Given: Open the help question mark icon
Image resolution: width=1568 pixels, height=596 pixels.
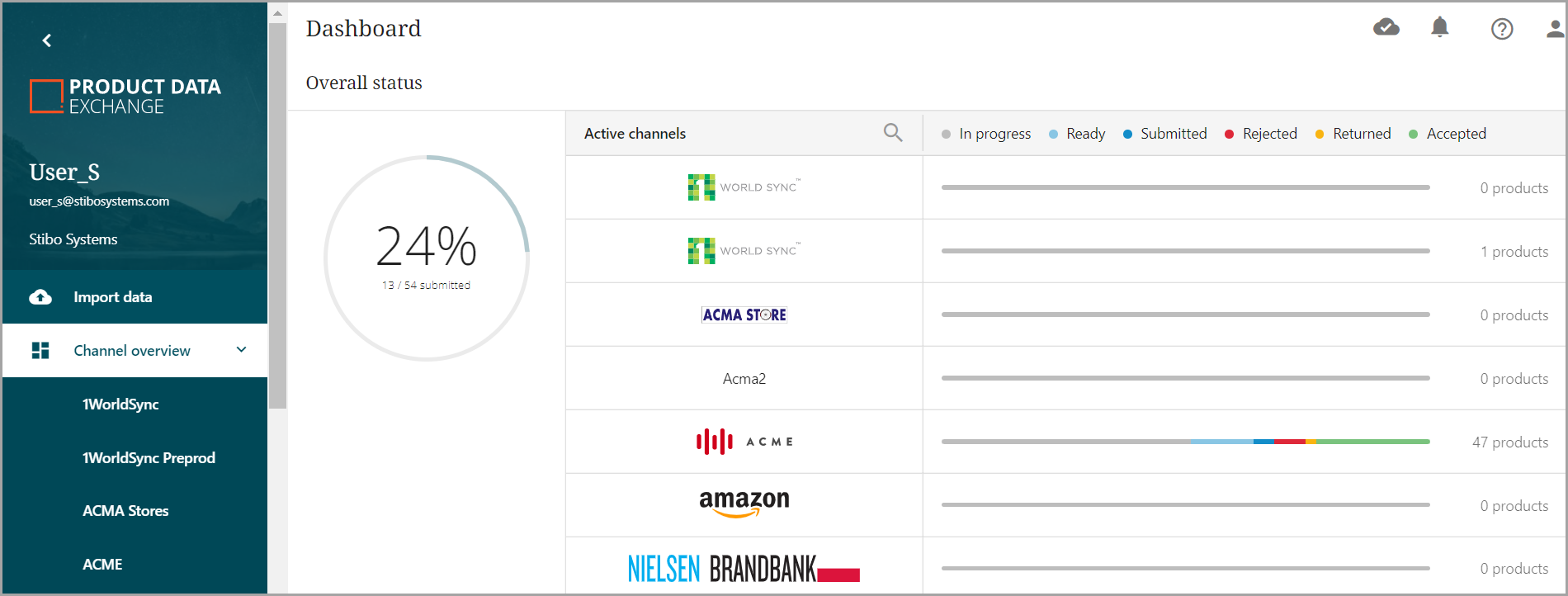Looking at the screenshot, I should click(x=1502, y=30).
